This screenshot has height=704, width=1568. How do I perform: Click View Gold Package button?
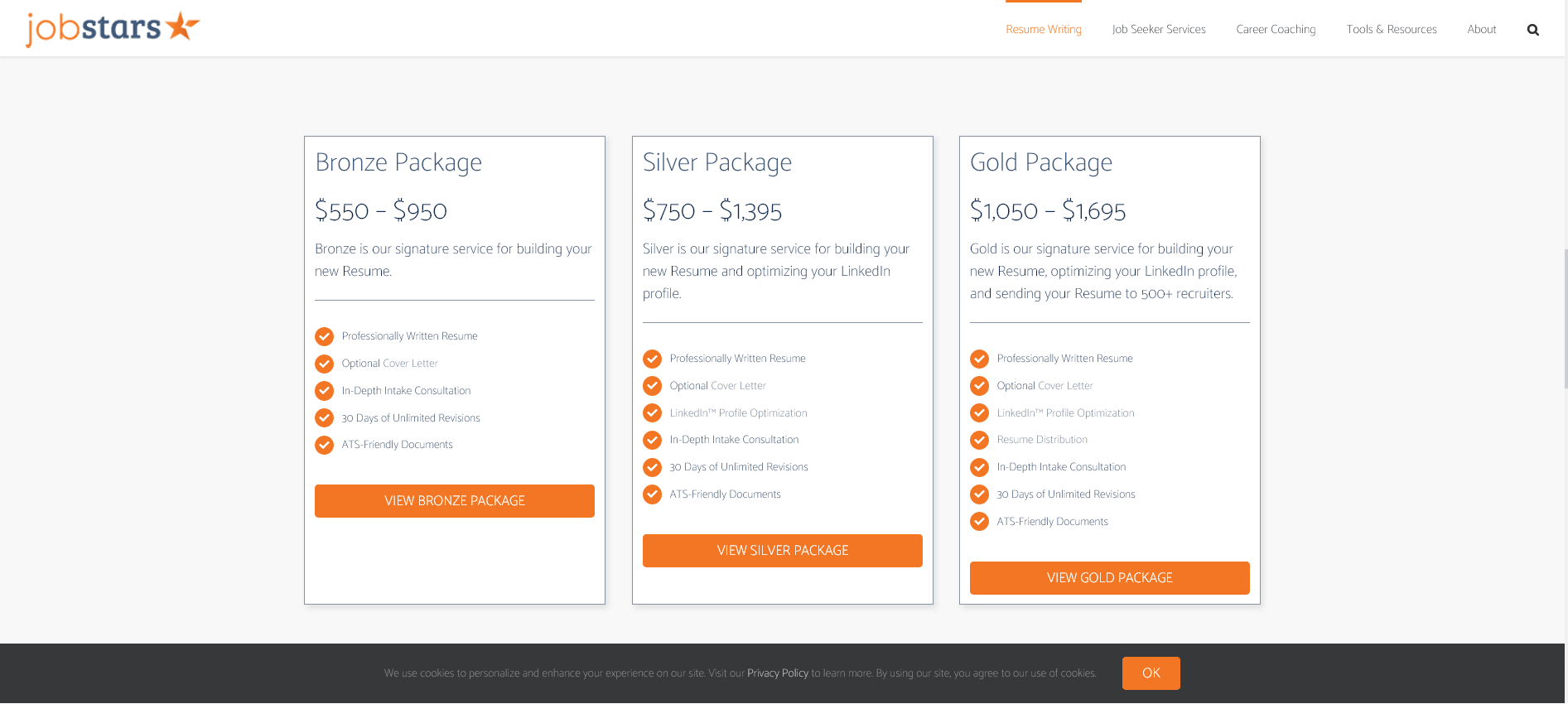click(x=1110, y=578)
